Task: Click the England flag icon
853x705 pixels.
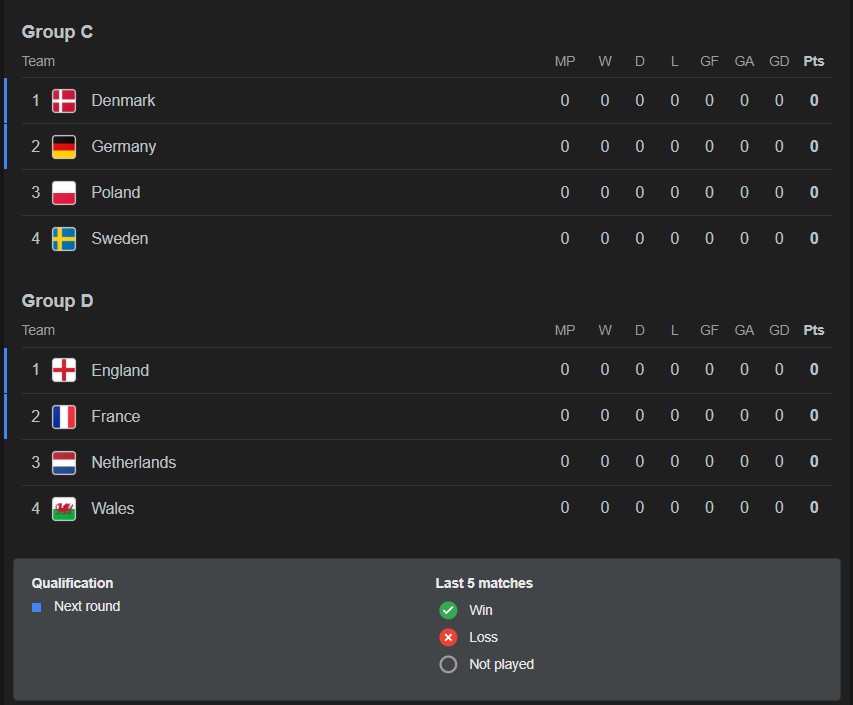Action: 64,370
